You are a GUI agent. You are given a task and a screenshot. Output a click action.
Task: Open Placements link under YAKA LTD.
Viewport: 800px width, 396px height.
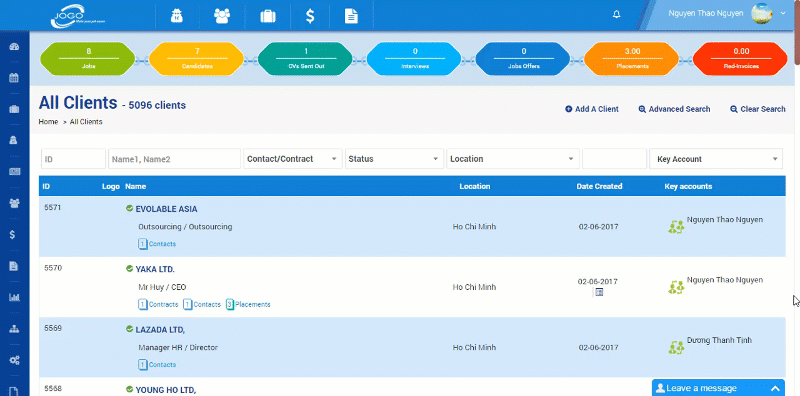[x=248, y=305]
